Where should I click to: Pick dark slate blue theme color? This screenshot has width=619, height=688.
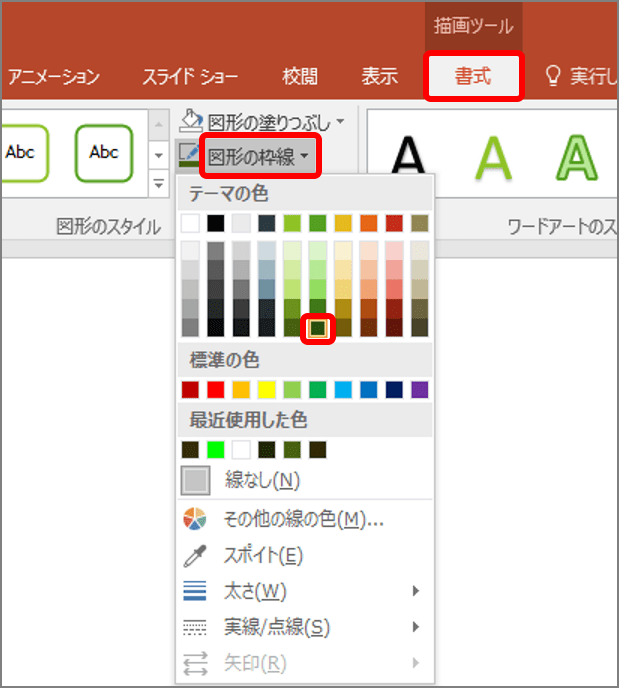267,223
